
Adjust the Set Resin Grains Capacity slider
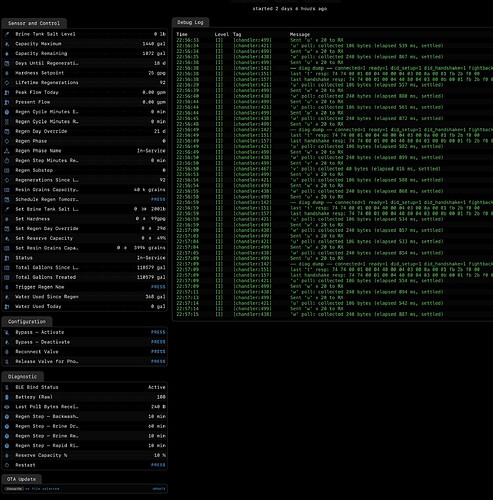pos(125,248)
